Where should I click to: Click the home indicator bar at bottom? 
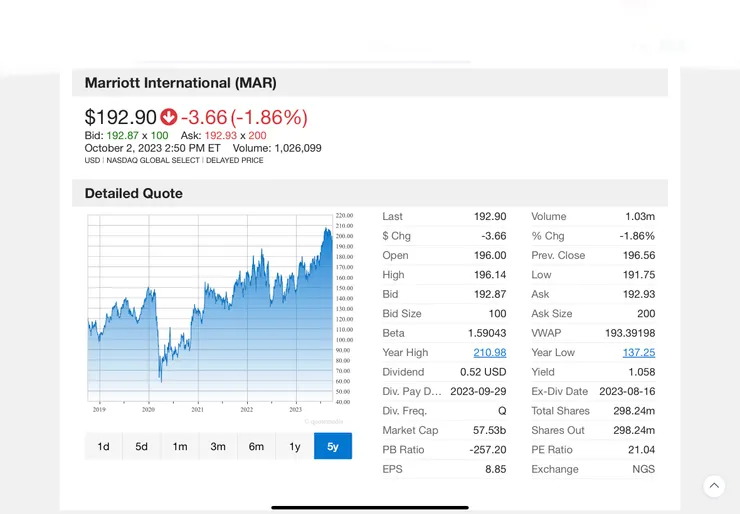370,507
